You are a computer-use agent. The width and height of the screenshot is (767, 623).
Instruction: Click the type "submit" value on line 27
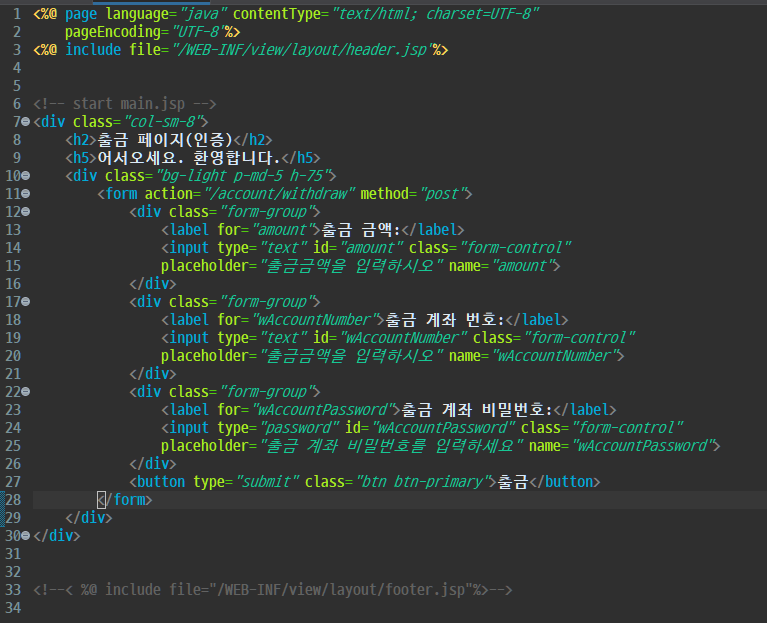[x=266, y=482]
